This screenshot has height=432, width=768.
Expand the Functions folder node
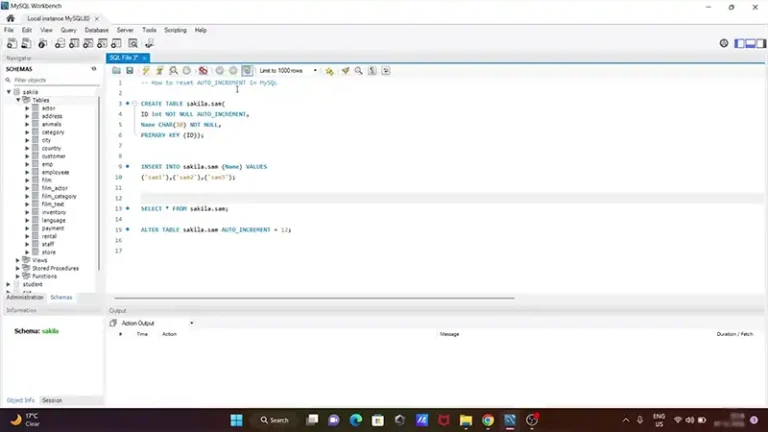[x=18, y=276]
